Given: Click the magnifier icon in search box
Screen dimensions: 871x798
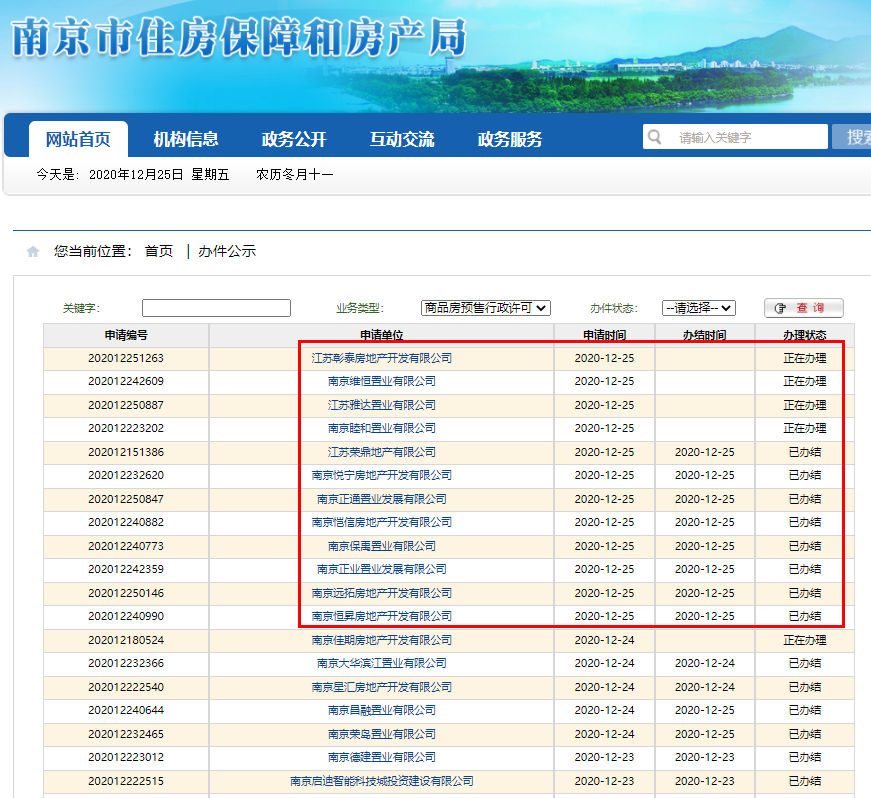Looking at the screenshot, I should coord(655,137).
